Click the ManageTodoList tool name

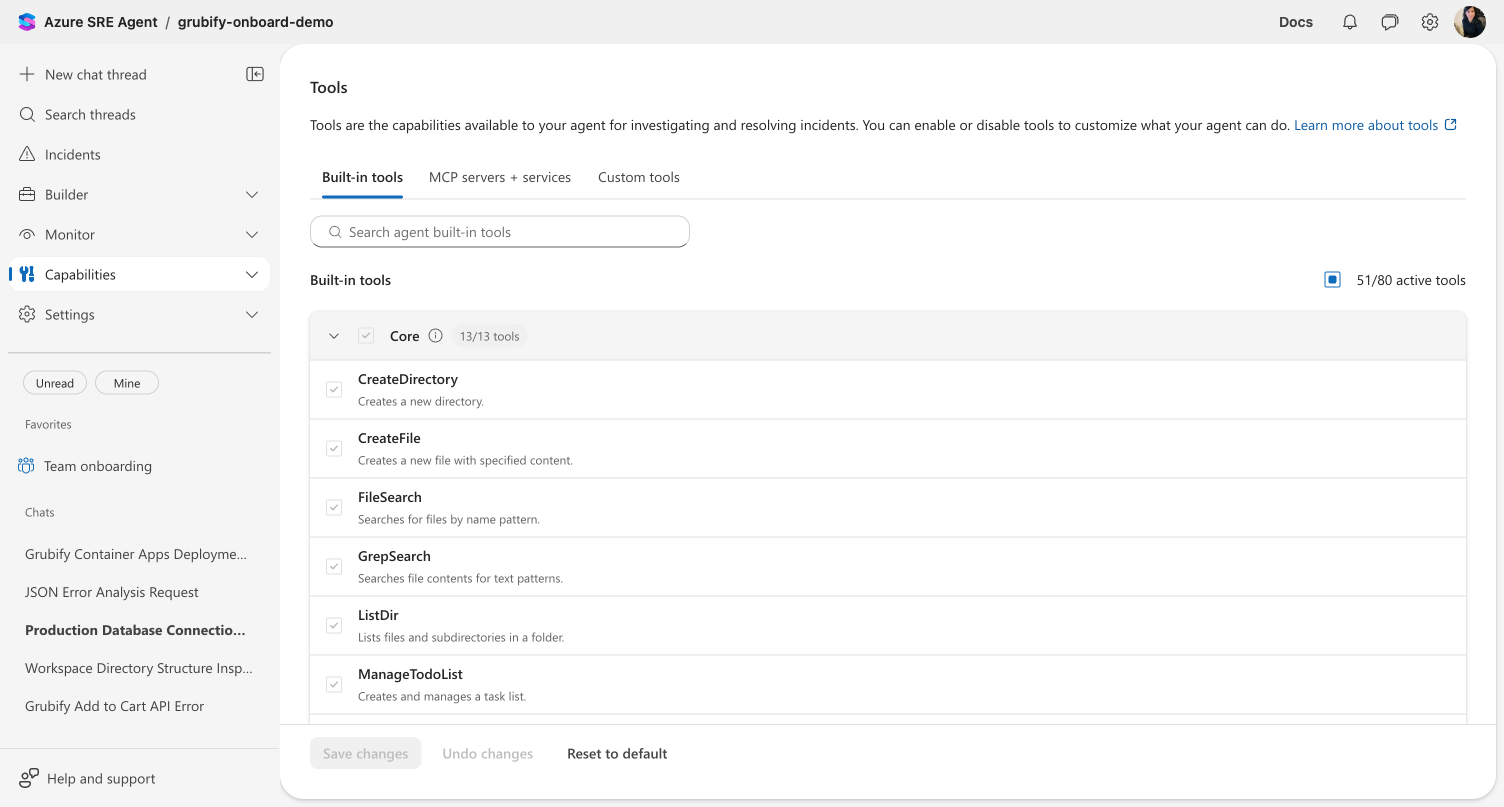(410, 674)
